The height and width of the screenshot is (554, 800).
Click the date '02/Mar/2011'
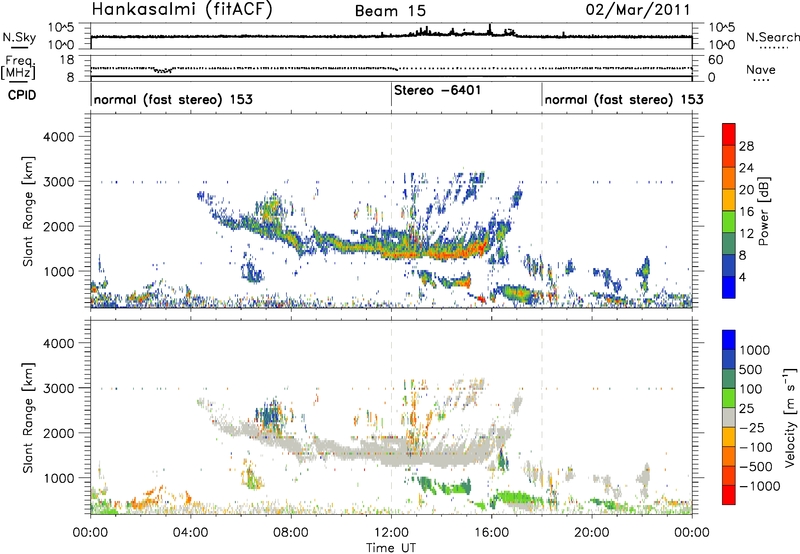(x=638, y=9)
